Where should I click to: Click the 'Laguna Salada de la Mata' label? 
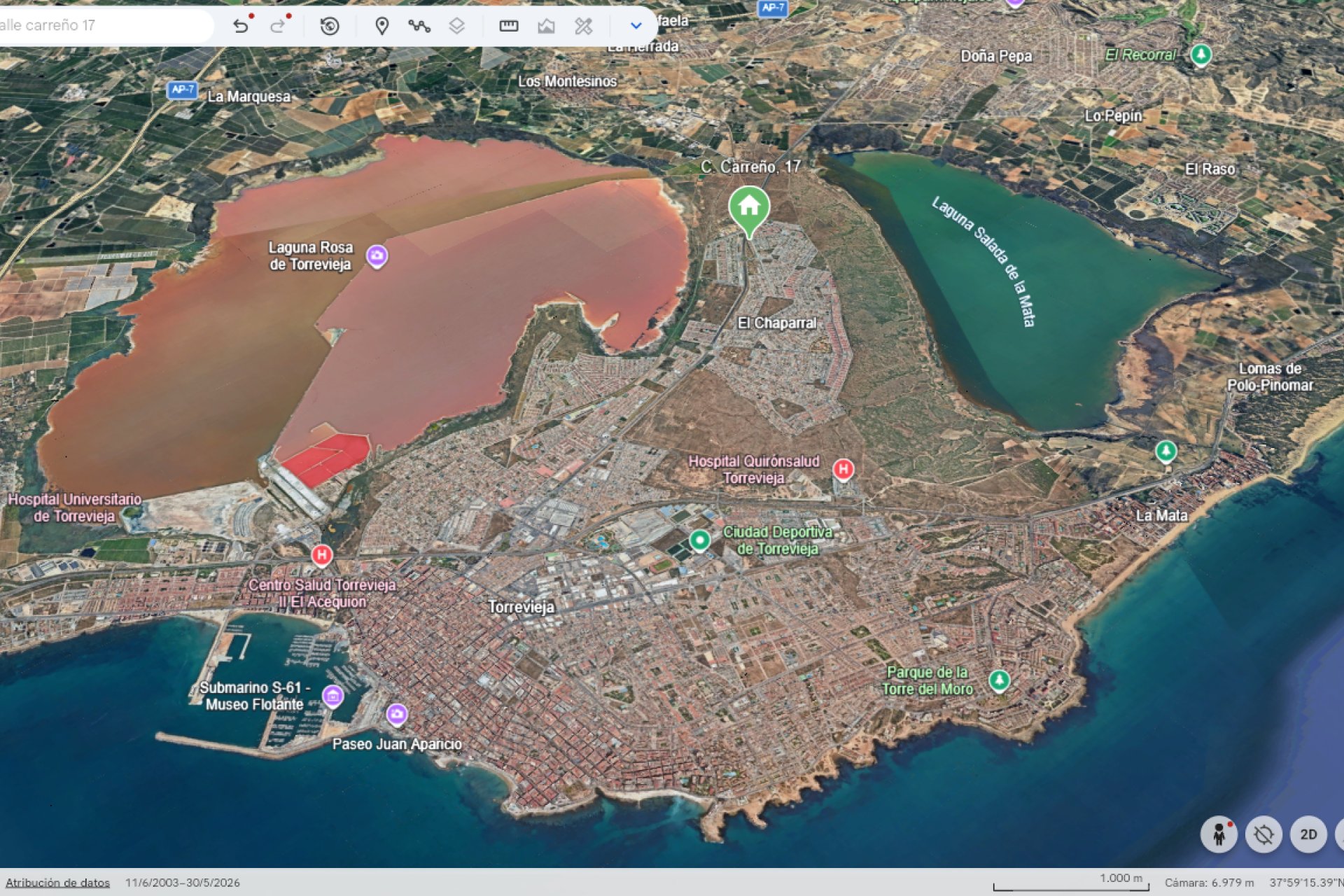click(983, 261)
